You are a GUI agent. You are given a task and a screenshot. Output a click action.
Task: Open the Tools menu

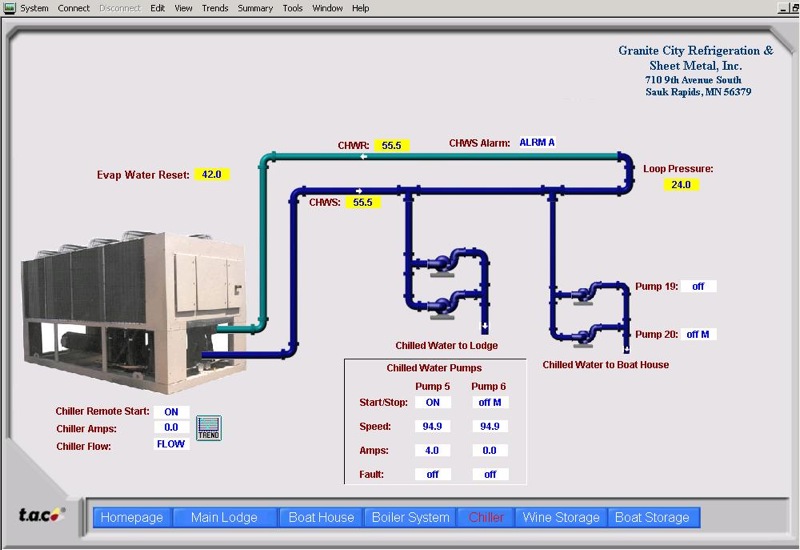292,8
